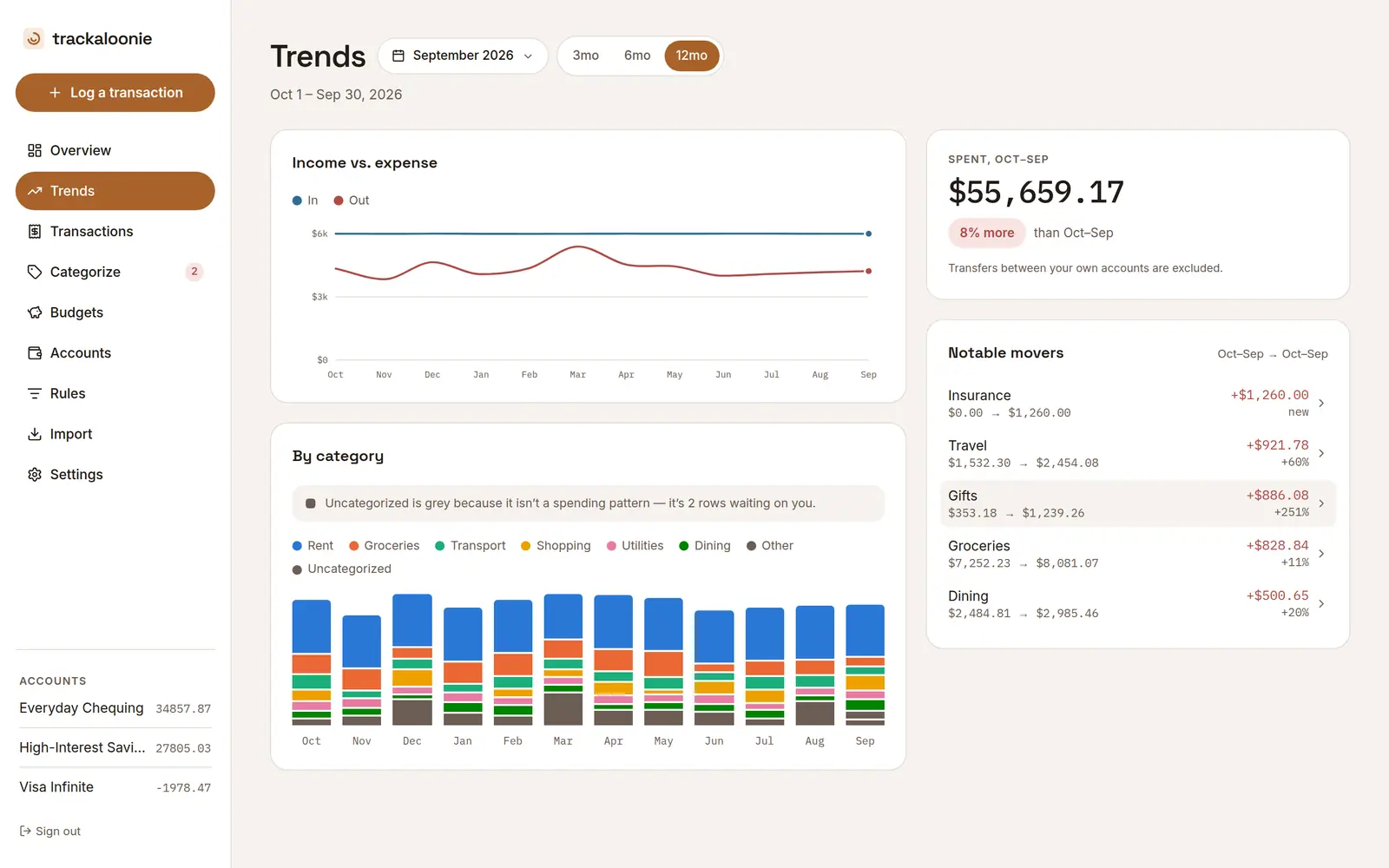
Task: Click the Groceries legend color dot
Action: tap(354, 546)
